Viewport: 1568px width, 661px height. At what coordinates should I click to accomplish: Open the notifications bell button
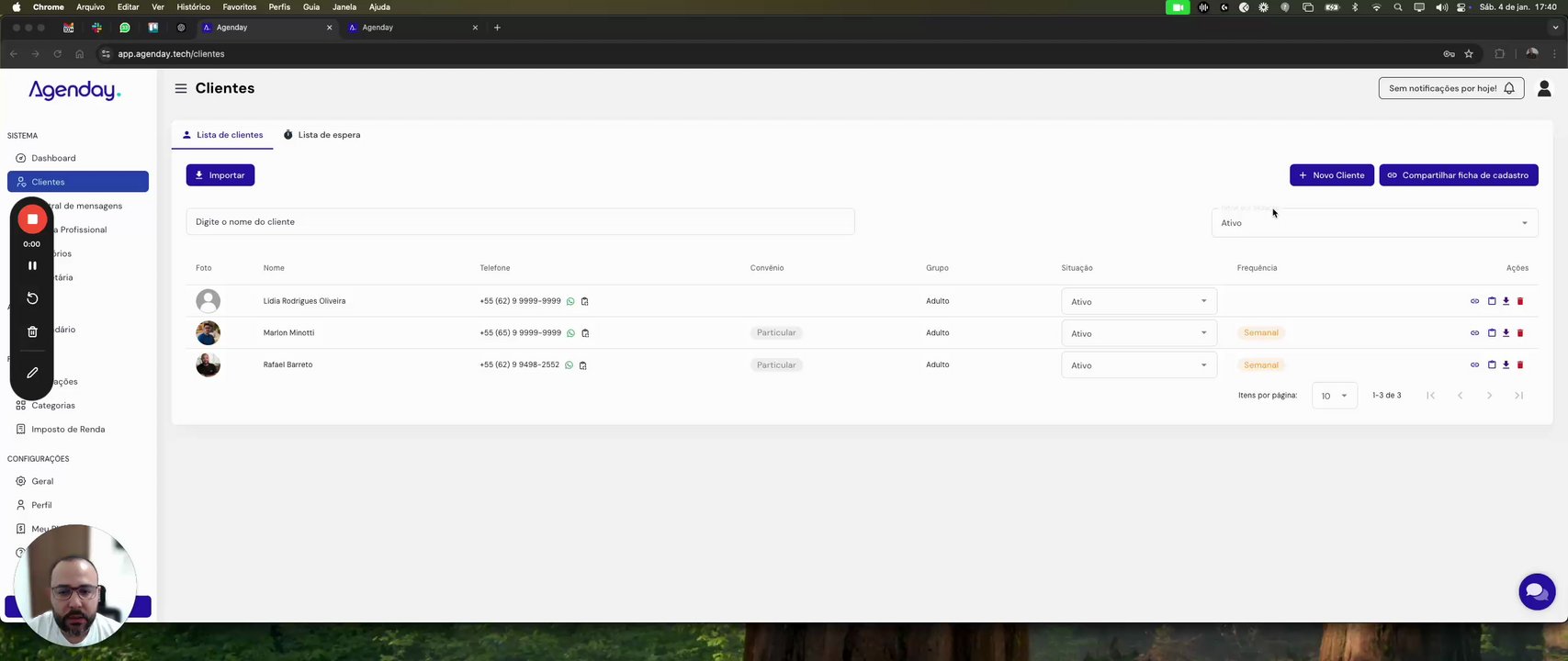point(1451,88)
